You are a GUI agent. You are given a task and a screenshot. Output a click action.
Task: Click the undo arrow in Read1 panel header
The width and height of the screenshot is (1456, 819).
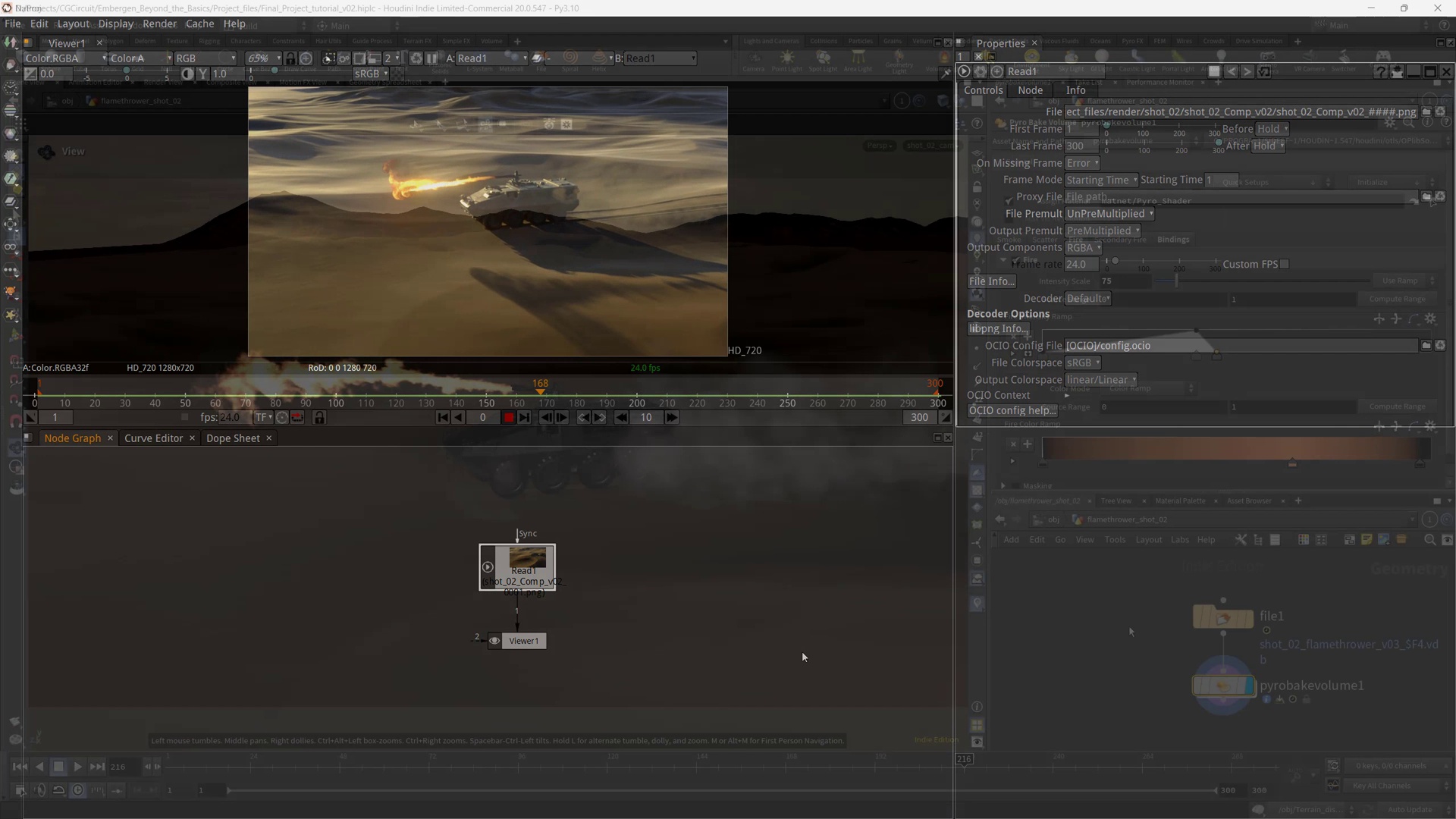(1232, 71)
